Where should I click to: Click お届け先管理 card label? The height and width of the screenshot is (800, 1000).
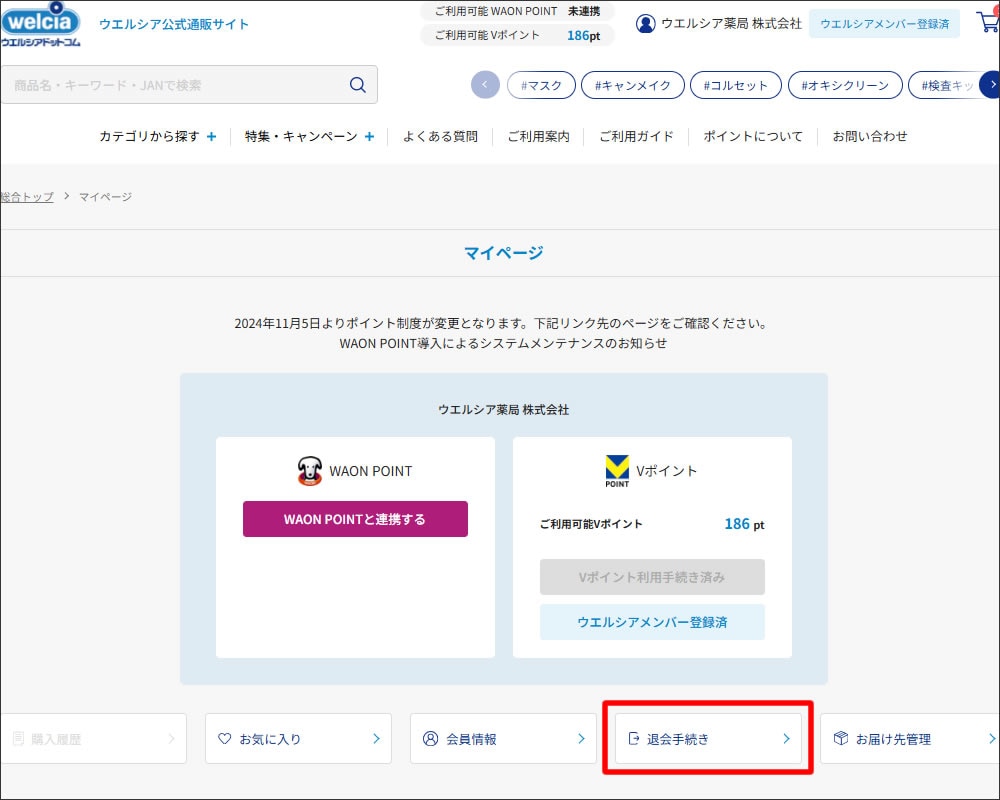(893, 739)
